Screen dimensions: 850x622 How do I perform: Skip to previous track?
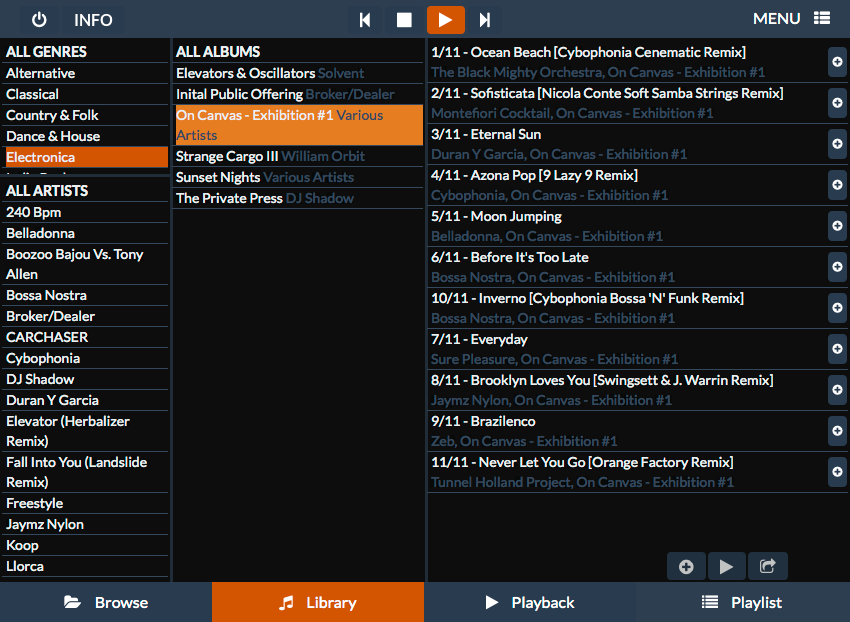pos(365,20)
